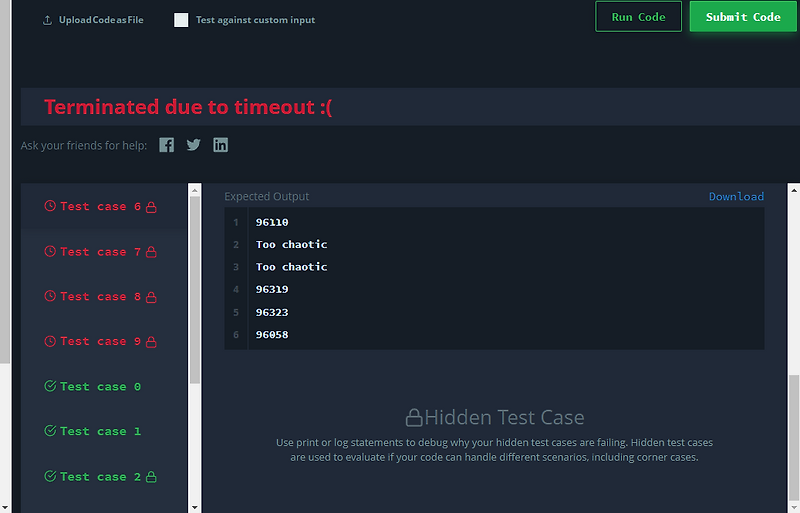Click passed checkmark icon for Test case 1
800x513 pixels.
[x=50, y=431]
